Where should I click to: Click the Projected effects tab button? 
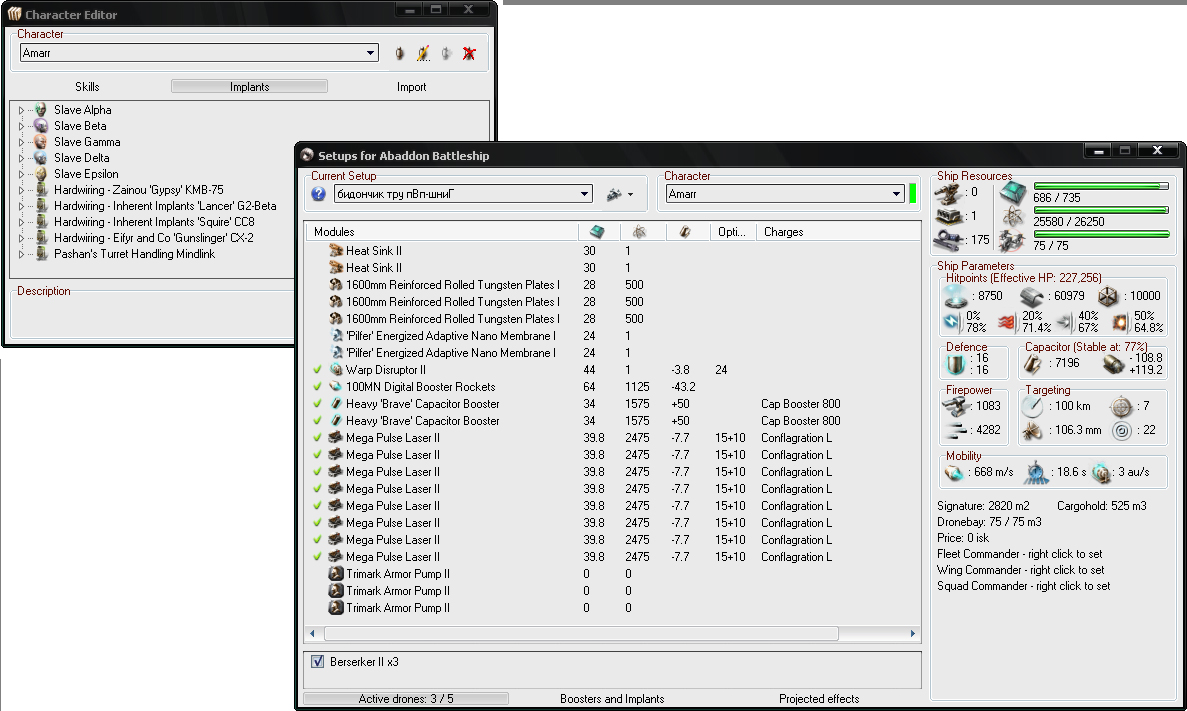(818, 699)
